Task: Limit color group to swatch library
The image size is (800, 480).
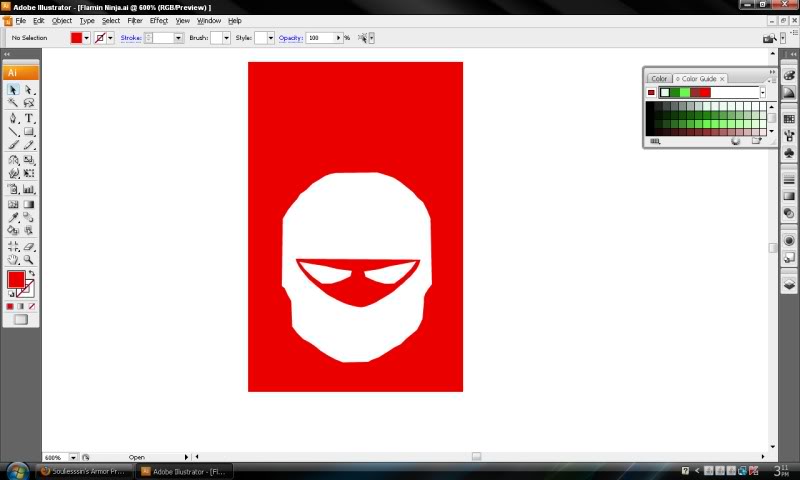Action: (x=655, y=141)
